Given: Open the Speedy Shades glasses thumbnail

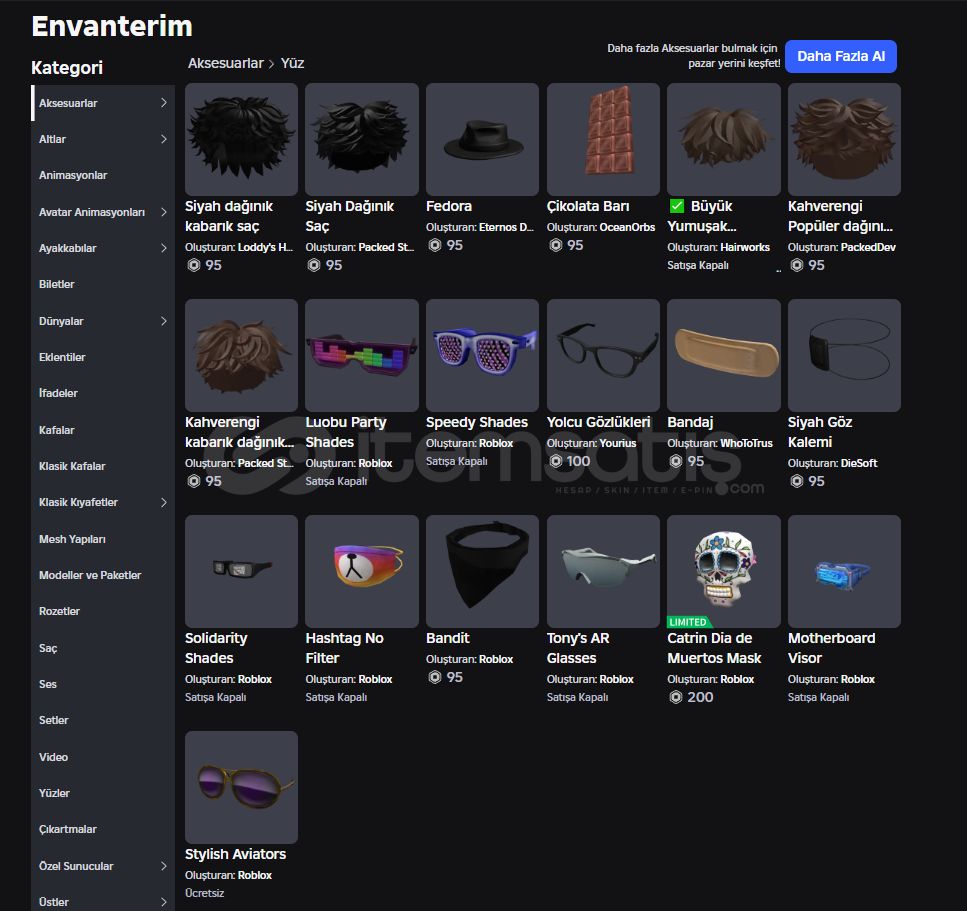Looking at the screenshot, I should pyautogui.click(x=482, y=355).
